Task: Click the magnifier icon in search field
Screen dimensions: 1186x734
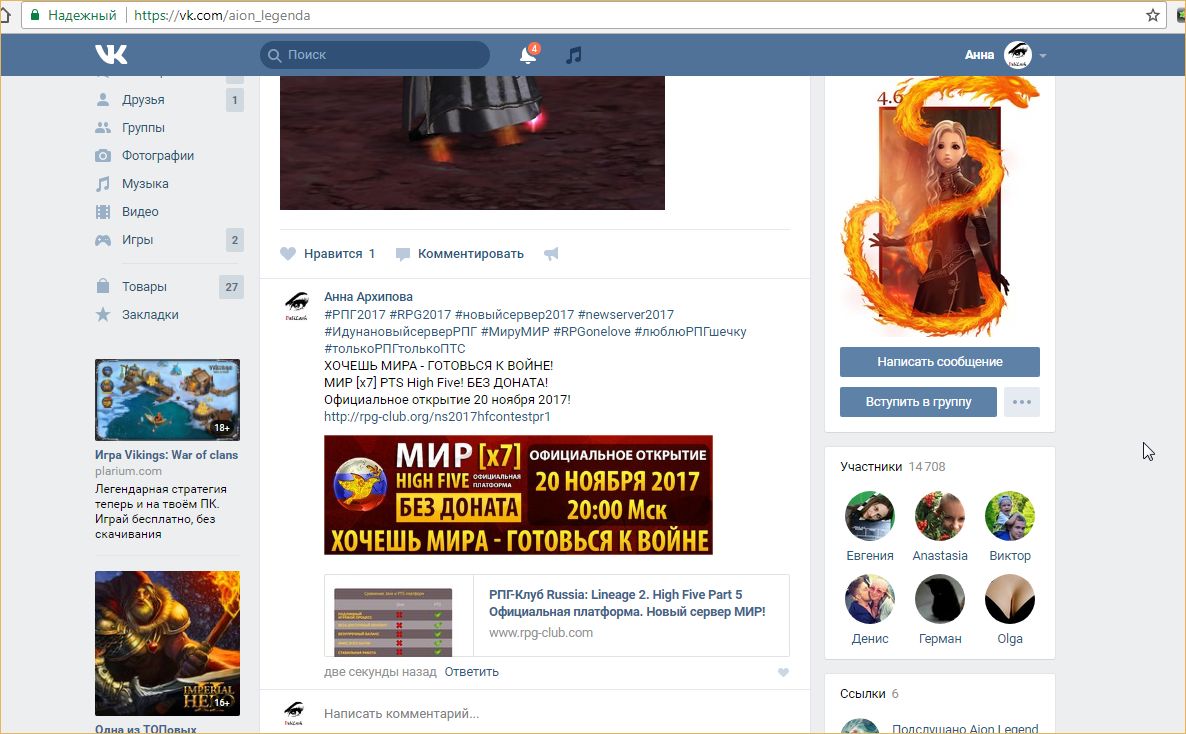Action: [275, 55]
